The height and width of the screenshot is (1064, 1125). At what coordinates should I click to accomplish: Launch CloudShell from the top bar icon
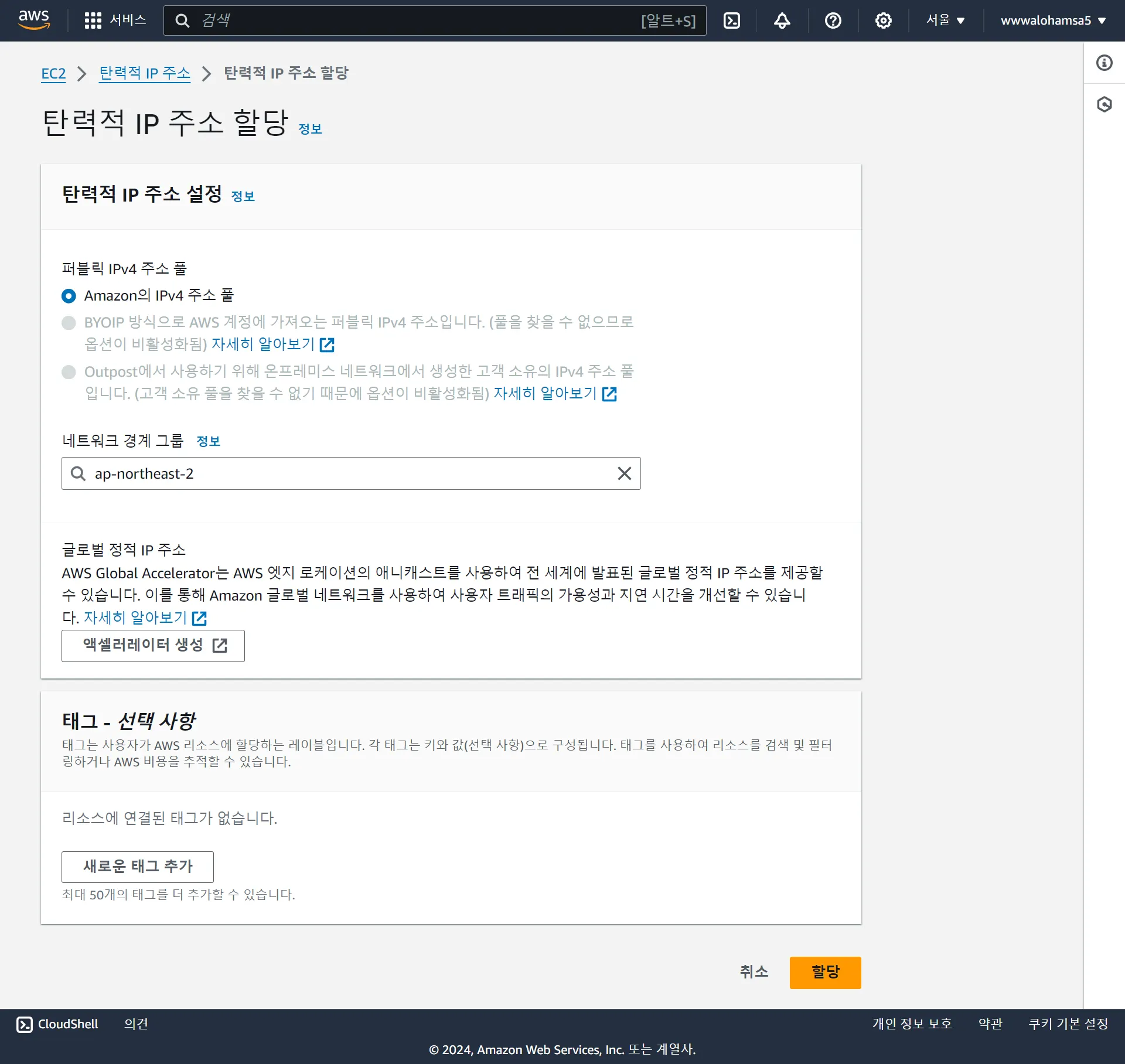point(732,21)
